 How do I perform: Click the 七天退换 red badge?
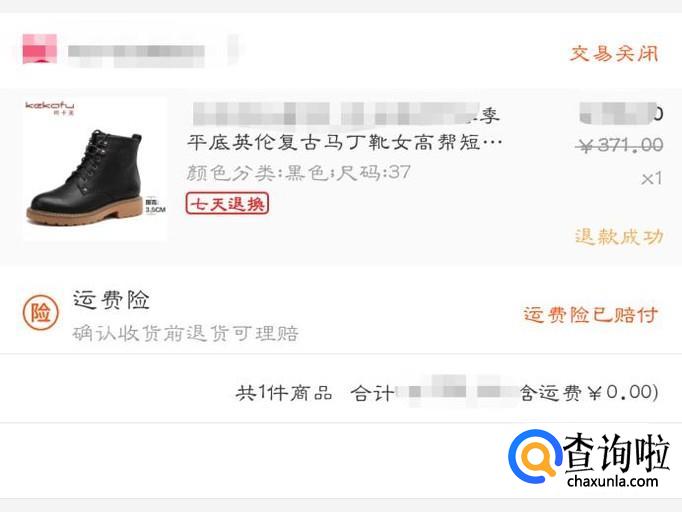click(x=227, y=204)
